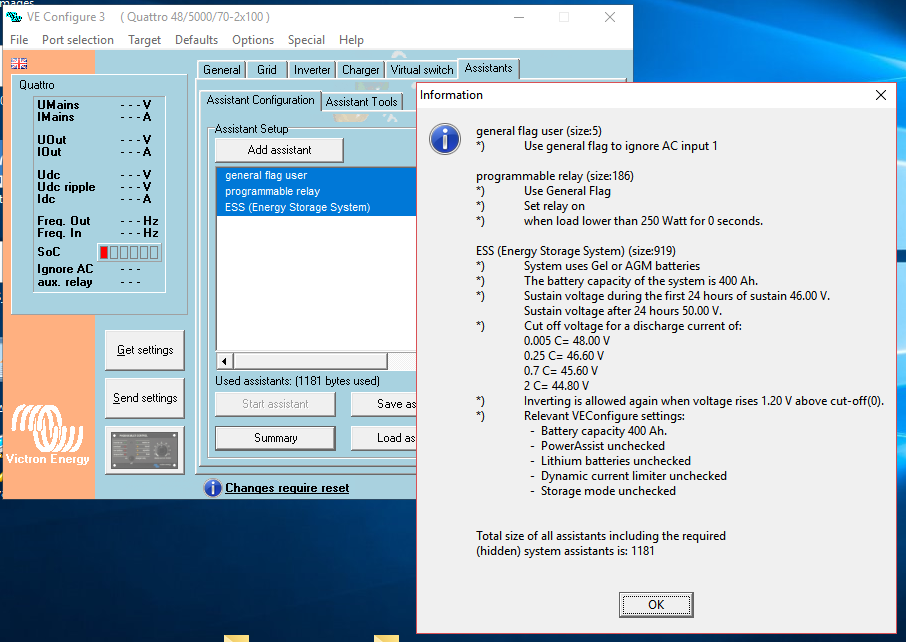Click the Freq. Out reading
This screenshot has height=642, width=906.
pos(139,221)
